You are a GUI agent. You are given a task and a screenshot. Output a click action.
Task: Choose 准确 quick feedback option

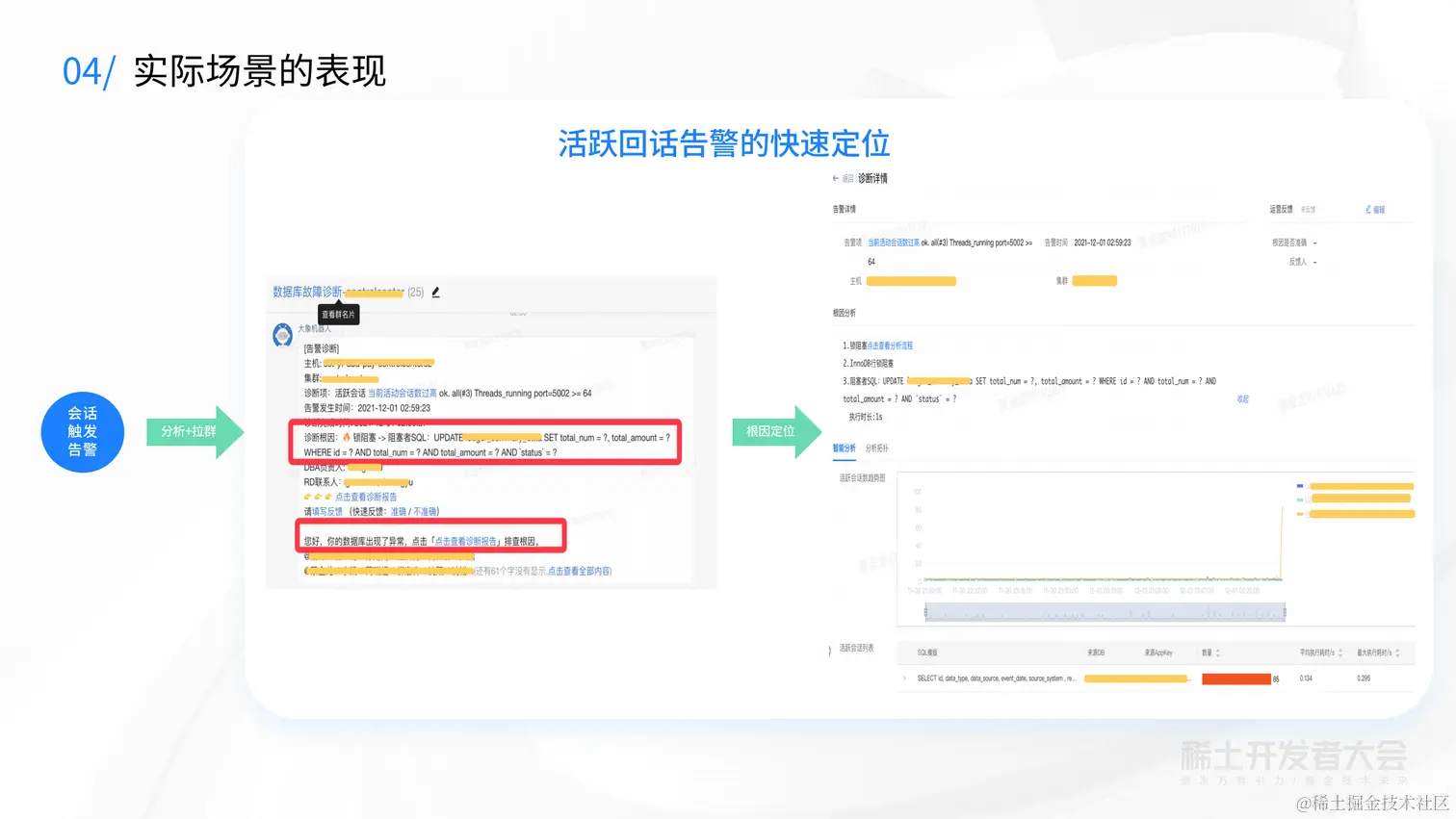[x=398, y=512]
